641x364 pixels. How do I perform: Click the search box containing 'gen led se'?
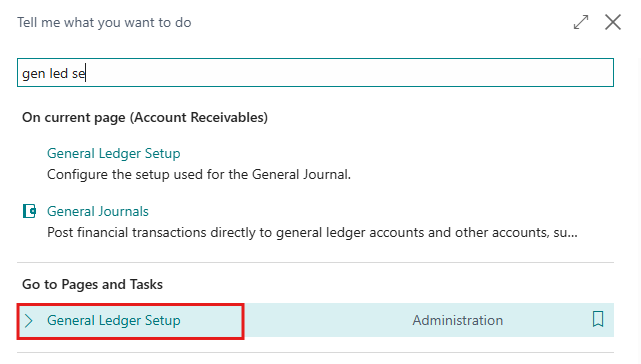click(x=315, y=73)
